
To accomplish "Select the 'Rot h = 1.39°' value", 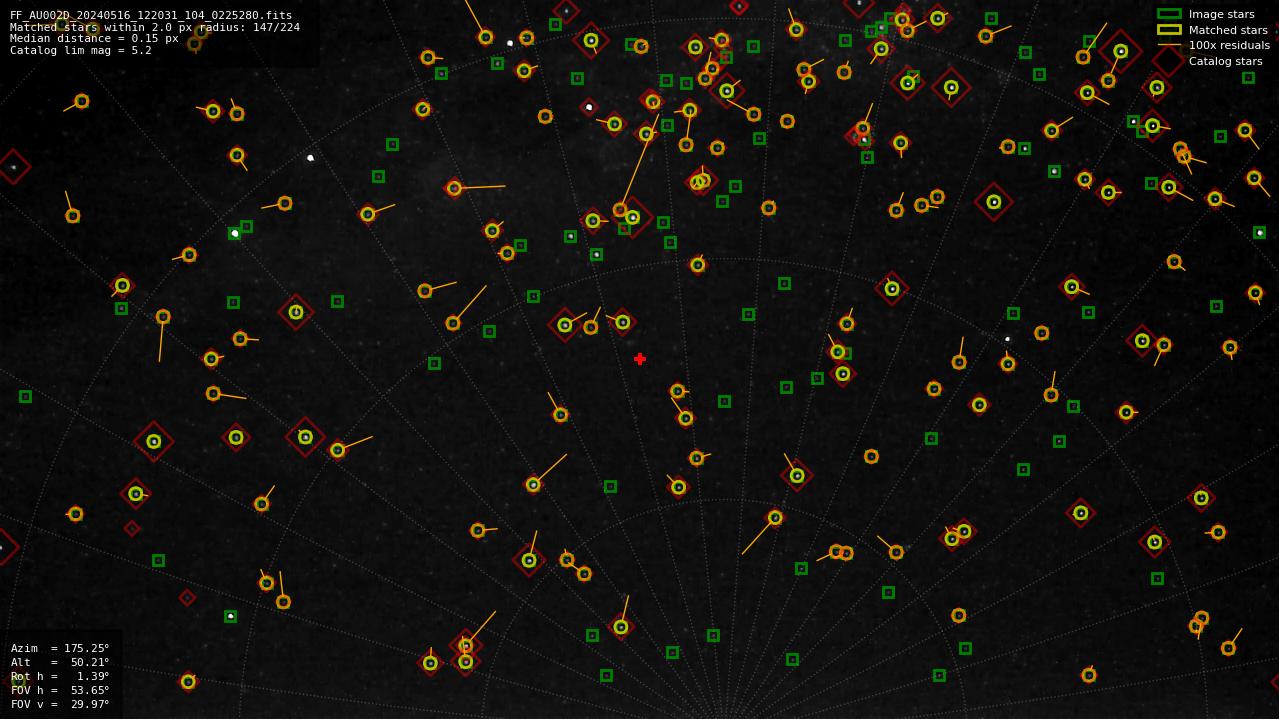I will pyautogui.click(x=60, y=676).
